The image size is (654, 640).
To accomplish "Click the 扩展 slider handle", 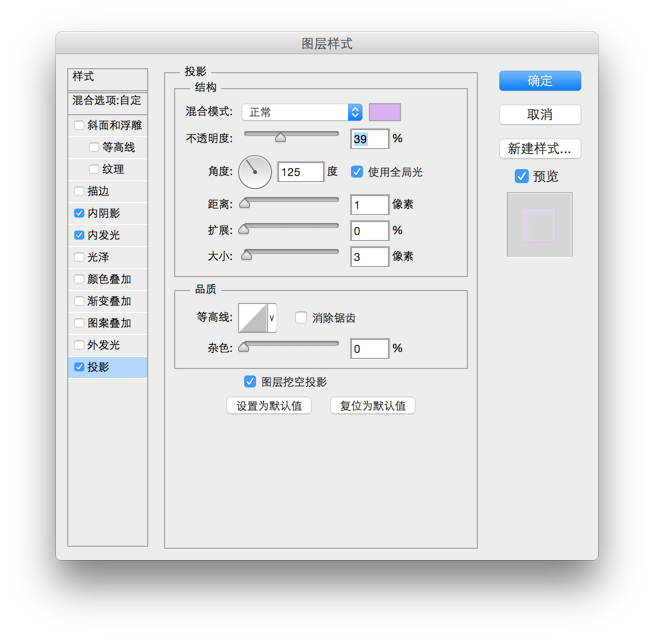I will click(x=244, y=229).
